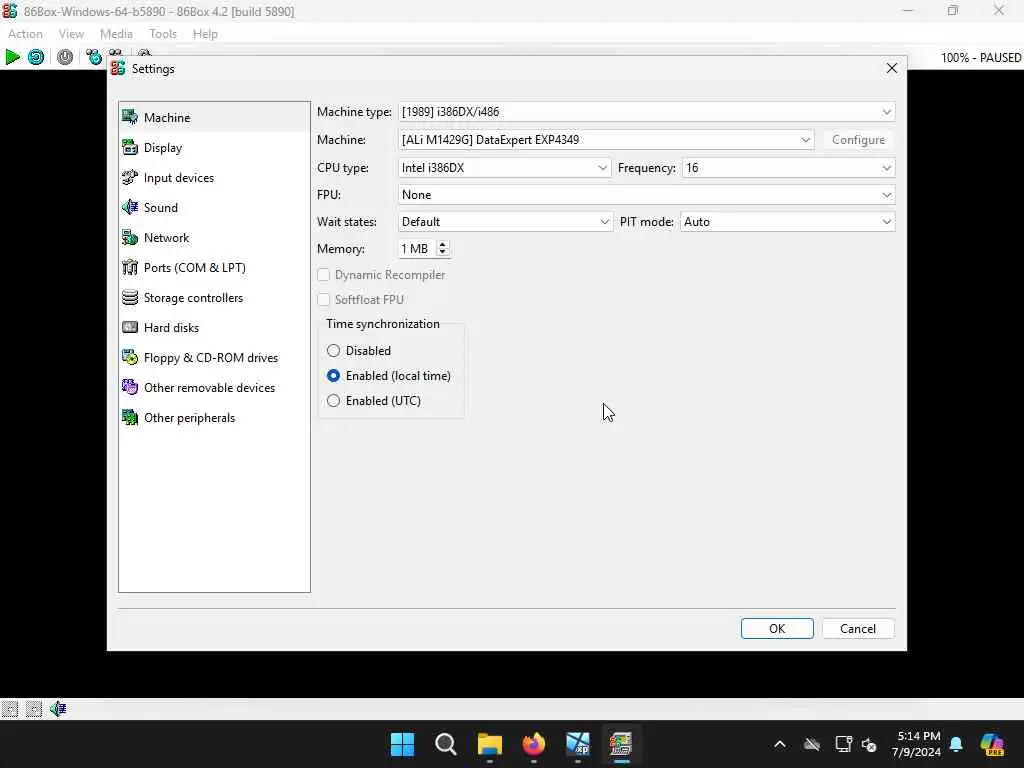Open the Action menu
Image resolution: width=1024 pixels, height=768 pixels.
pyautogui.click(x=25, y=34)
